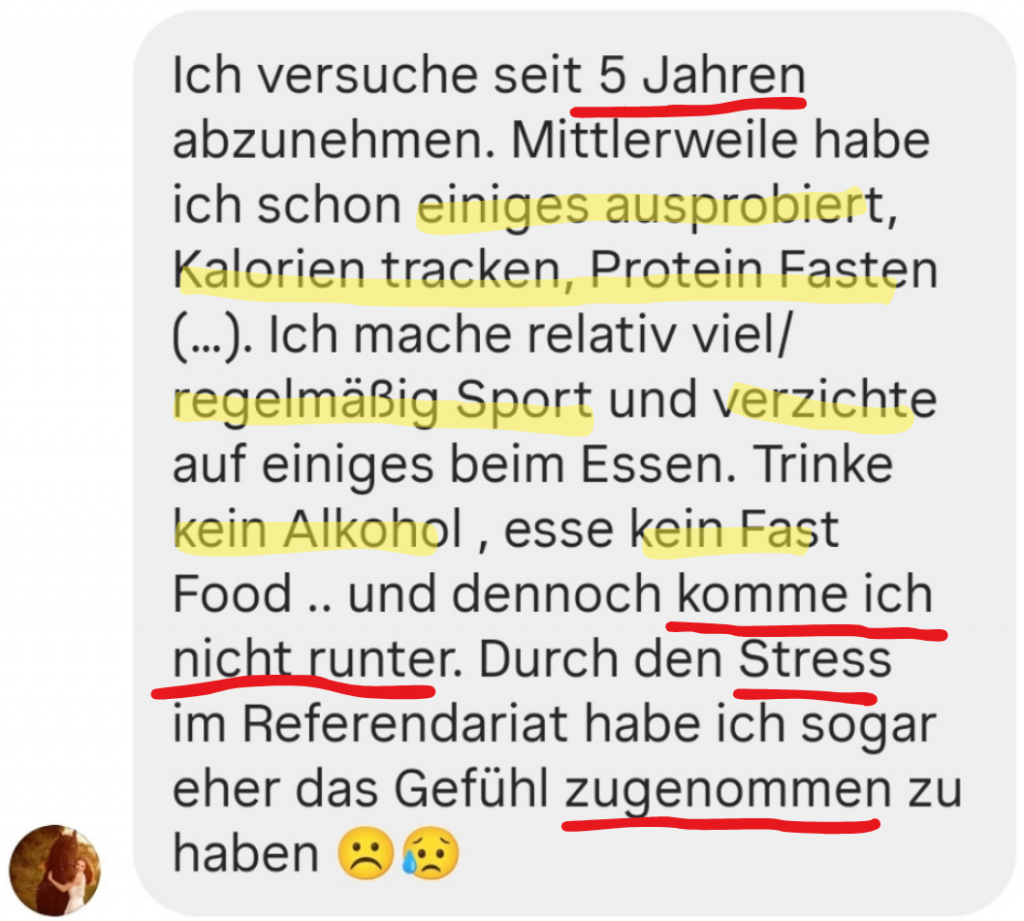
Task: Click the word 'Mittlerweile' in the message
Action: click(653, 141)
